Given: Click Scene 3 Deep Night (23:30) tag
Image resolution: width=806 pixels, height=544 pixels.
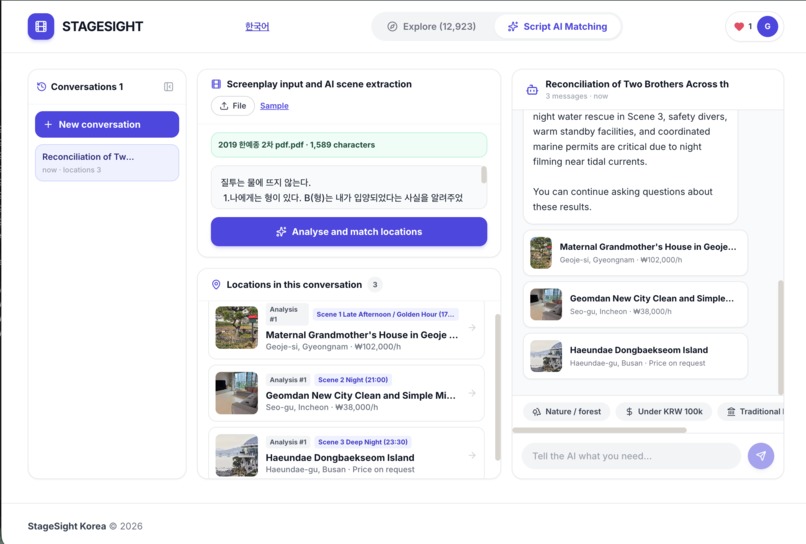Looking at the screenshot, I should [363, 442].
